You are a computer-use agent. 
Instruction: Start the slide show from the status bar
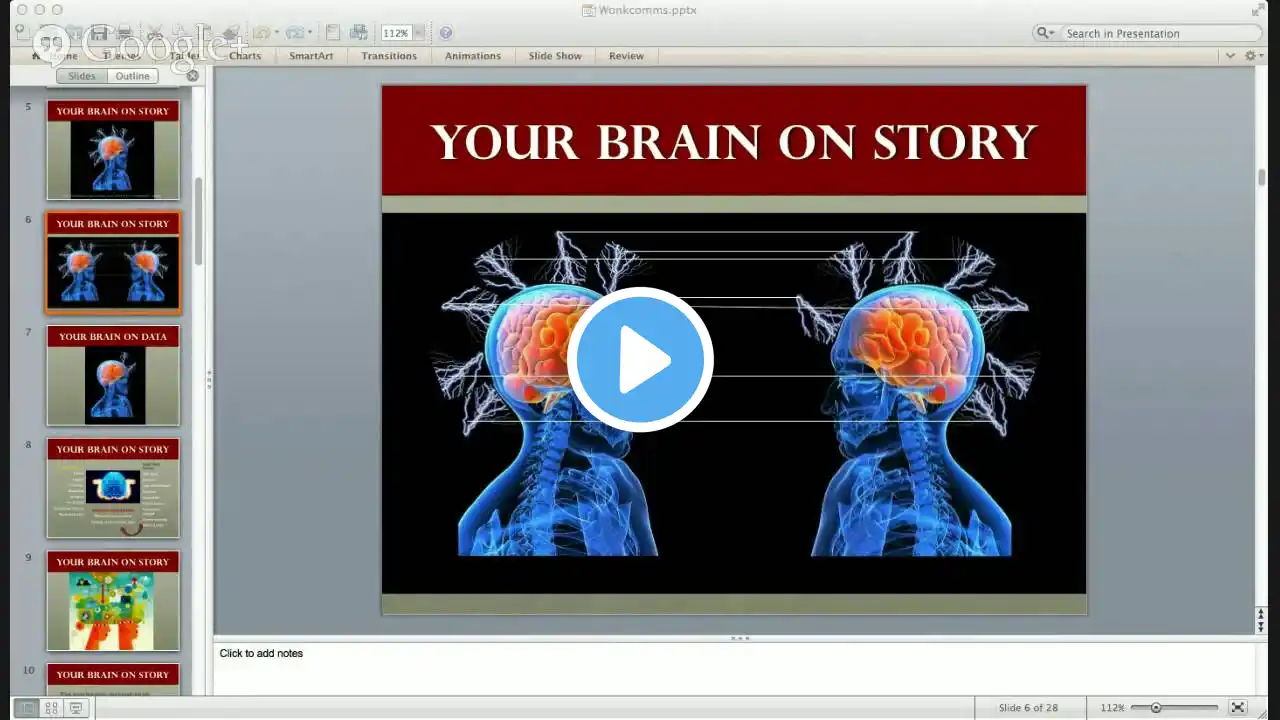(75, 708)
